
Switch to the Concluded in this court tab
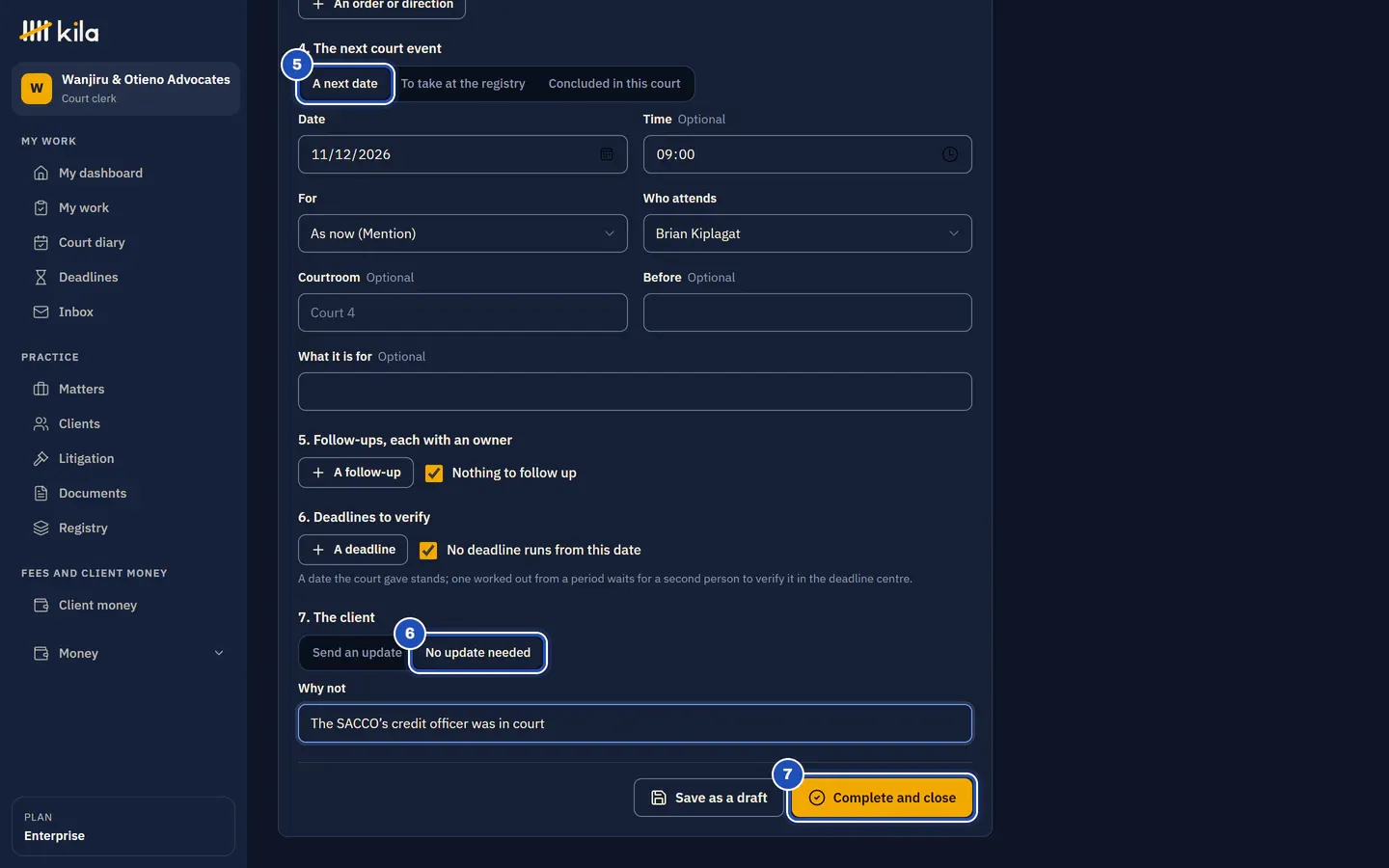click(x=614, y=84)
